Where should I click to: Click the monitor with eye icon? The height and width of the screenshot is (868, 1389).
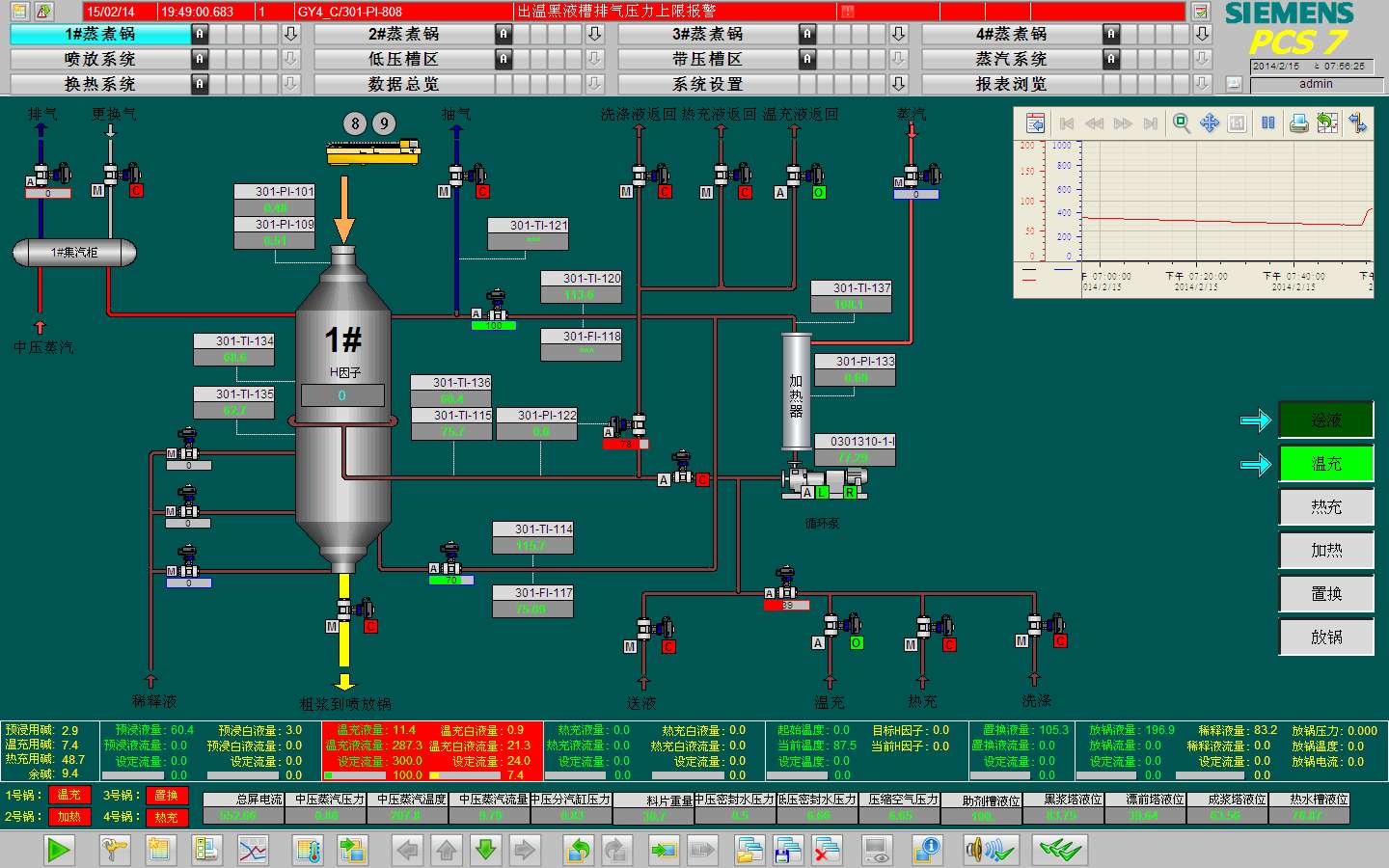[x=877, y=850]
